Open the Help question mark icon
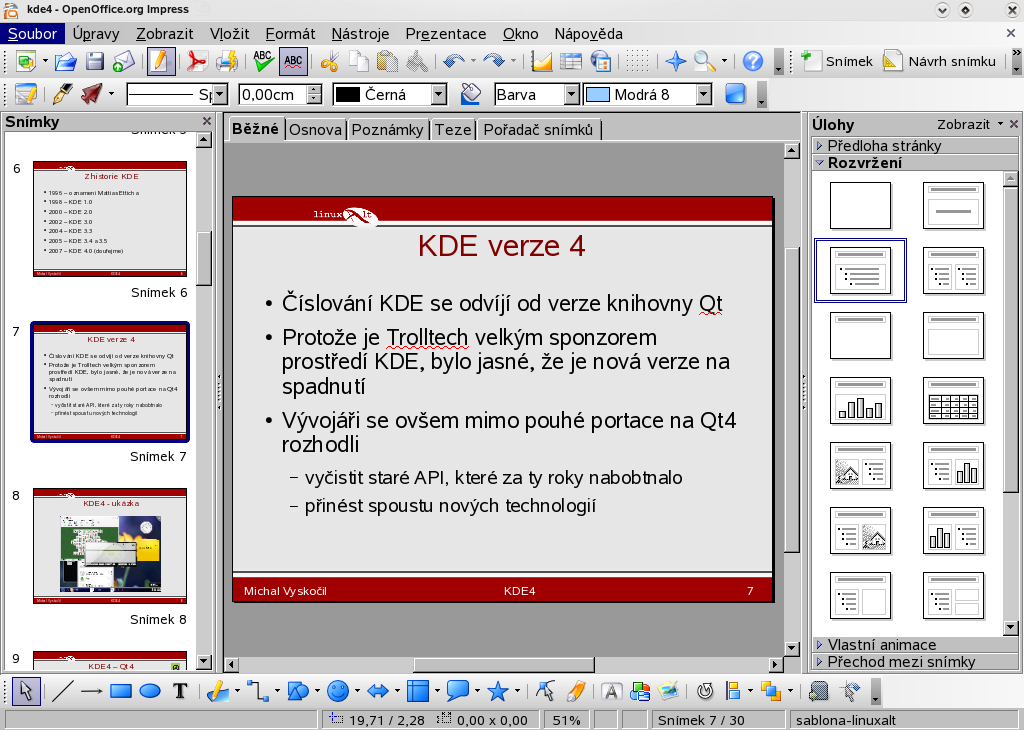 [753, 61]
